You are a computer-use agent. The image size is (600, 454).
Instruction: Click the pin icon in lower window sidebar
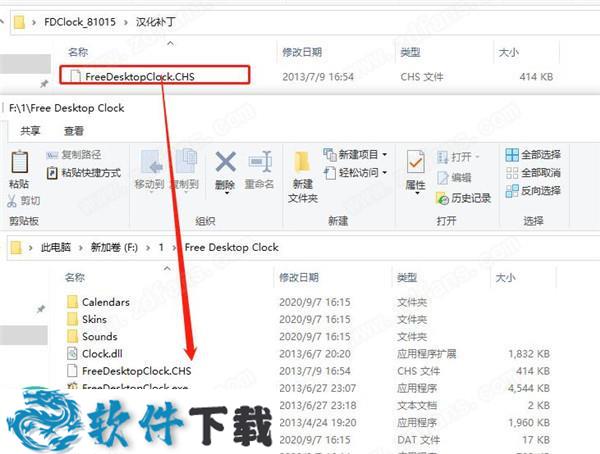(41, 309)
